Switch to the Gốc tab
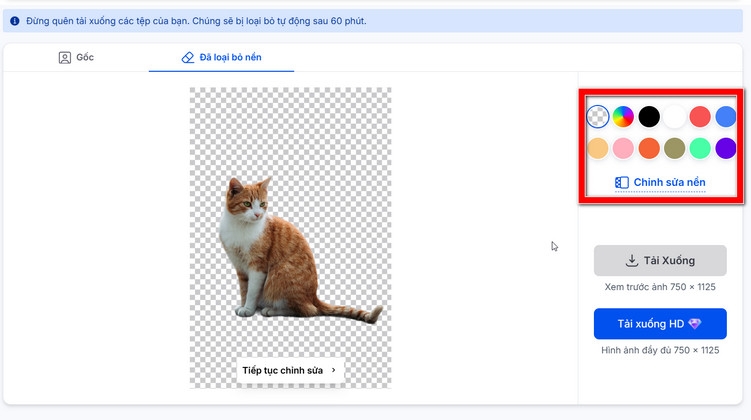Screen dimensions: 751x420 (x=76, y=57)
